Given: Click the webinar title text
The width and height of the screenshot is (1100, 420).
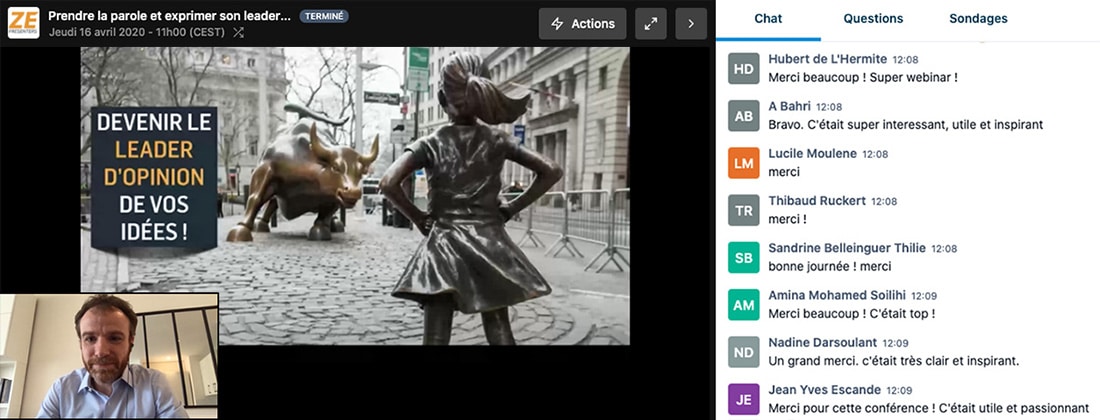Looking at the screenshot, I should point(169,16).
